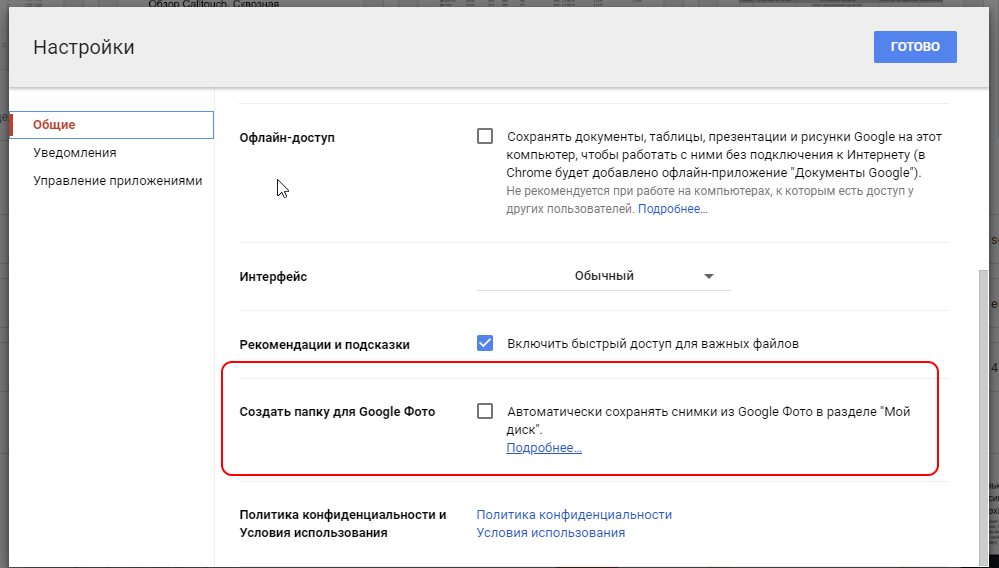Click the Создать папку для Google Фото label
Image resolution: width=999 pixels, height=568 pixels.
tap(337, 411)
